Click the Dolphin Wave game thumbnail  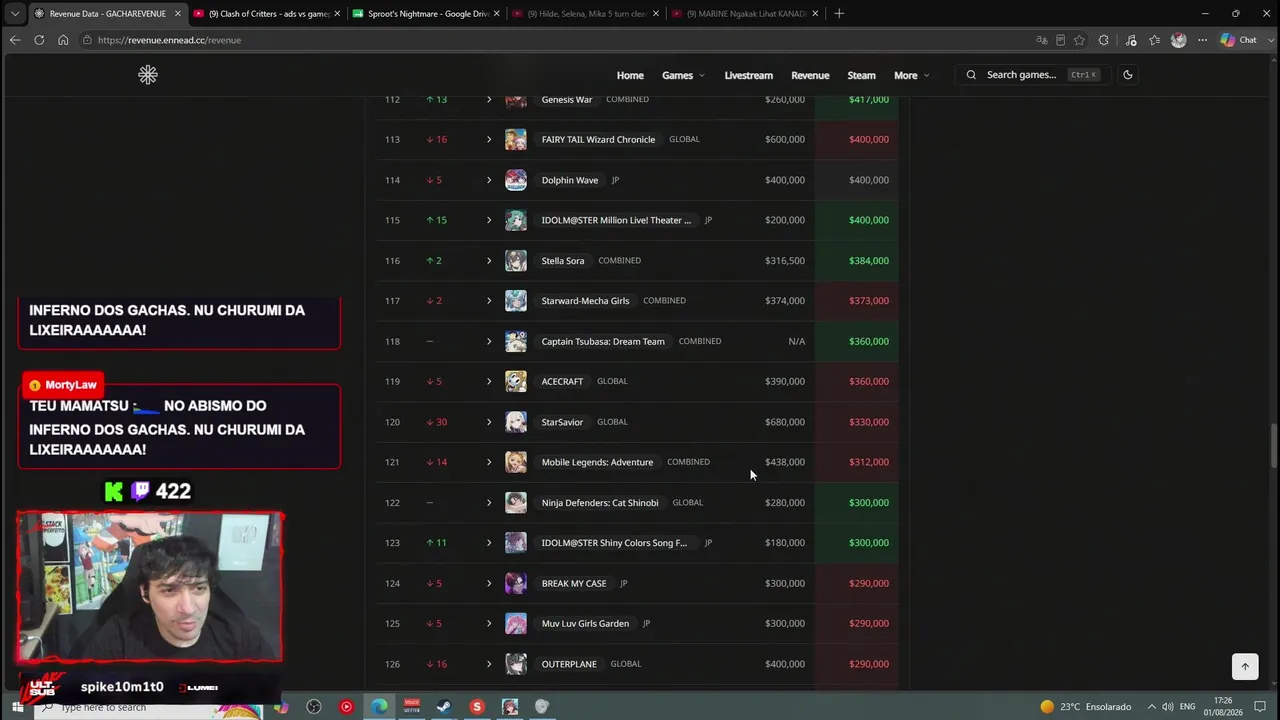[516, 180]
